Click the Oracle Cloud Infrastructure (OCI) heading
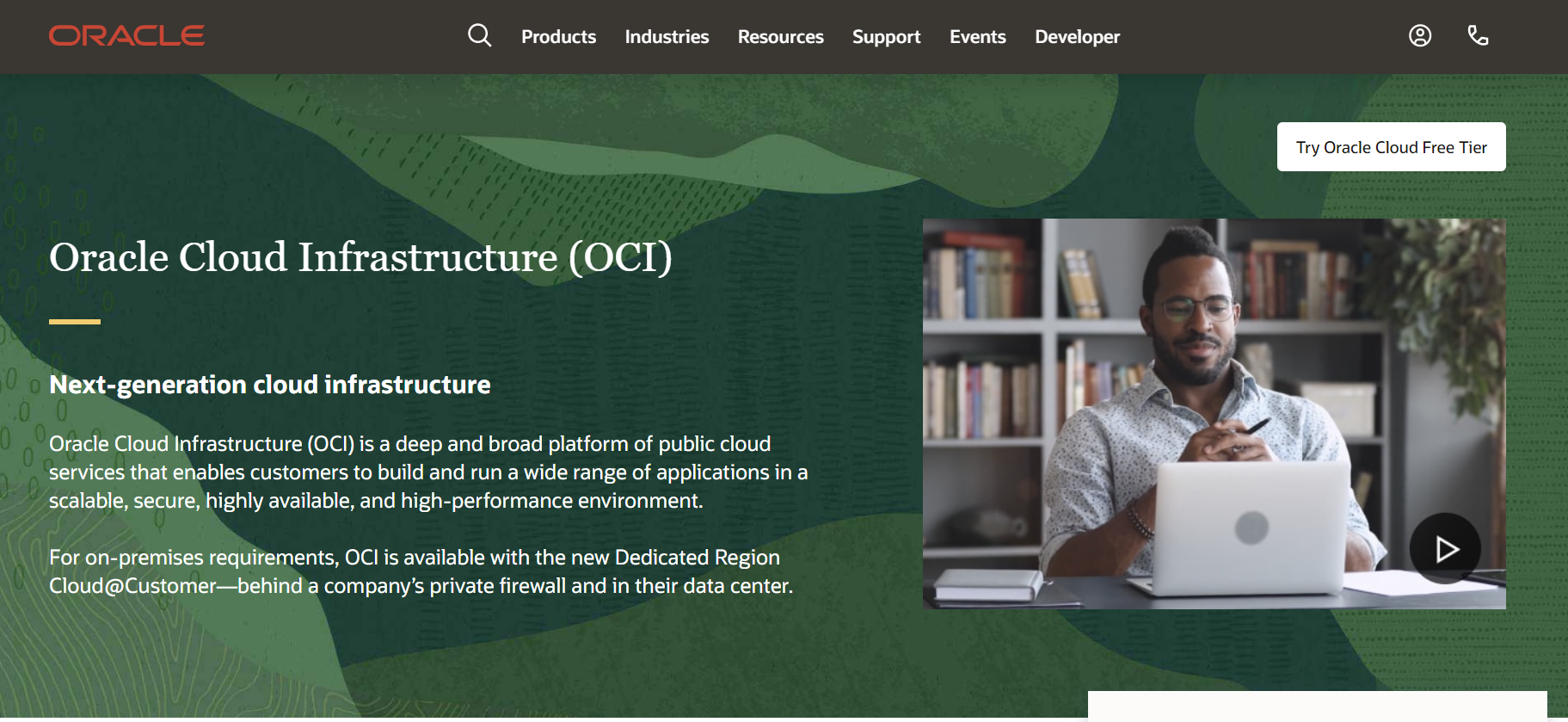The image size is (1568, 722). coord(360,257)
